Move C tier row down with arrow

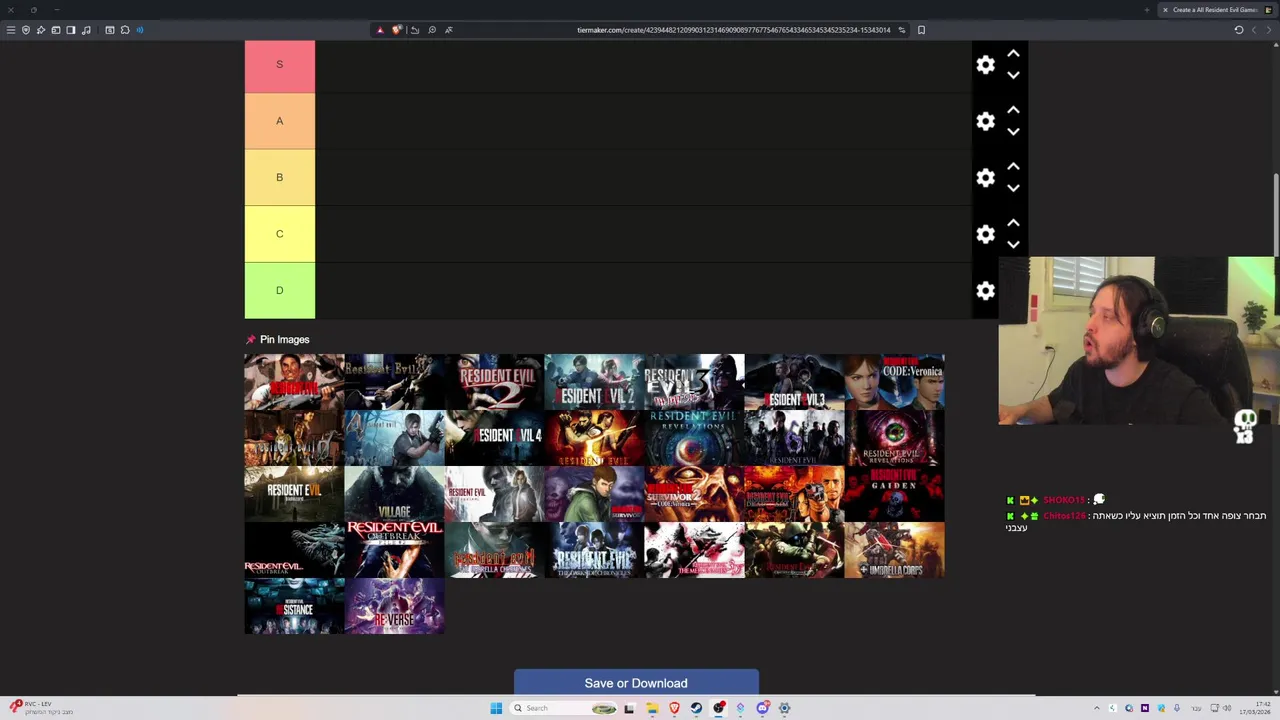[x=1013, y=245]
